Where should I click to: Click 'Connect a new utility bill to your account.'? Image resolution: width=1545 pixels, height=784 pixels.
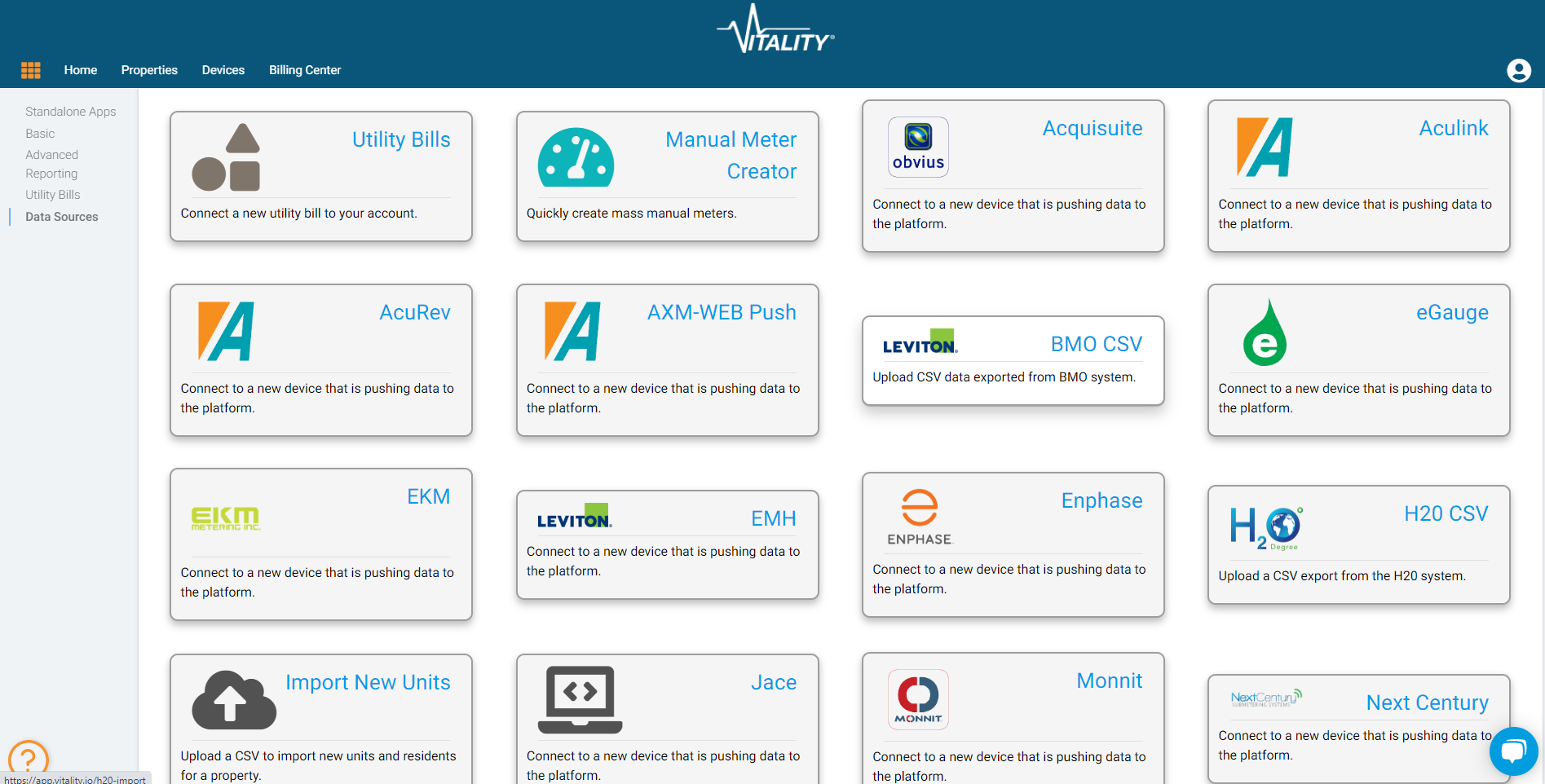coord(299,214)
